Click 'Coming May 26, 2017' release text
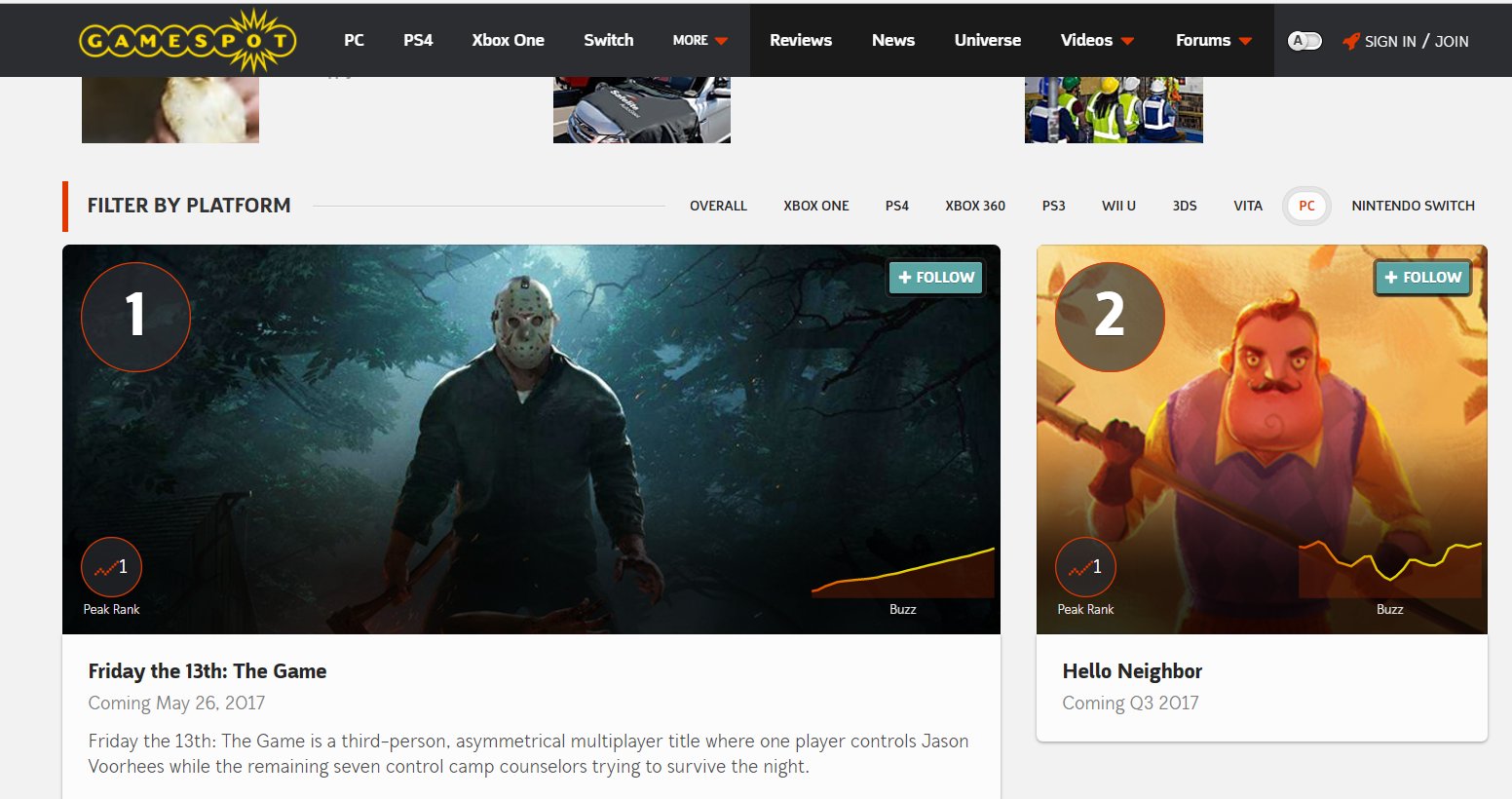This screenshot has height=799, width=1512. [176, 704]
